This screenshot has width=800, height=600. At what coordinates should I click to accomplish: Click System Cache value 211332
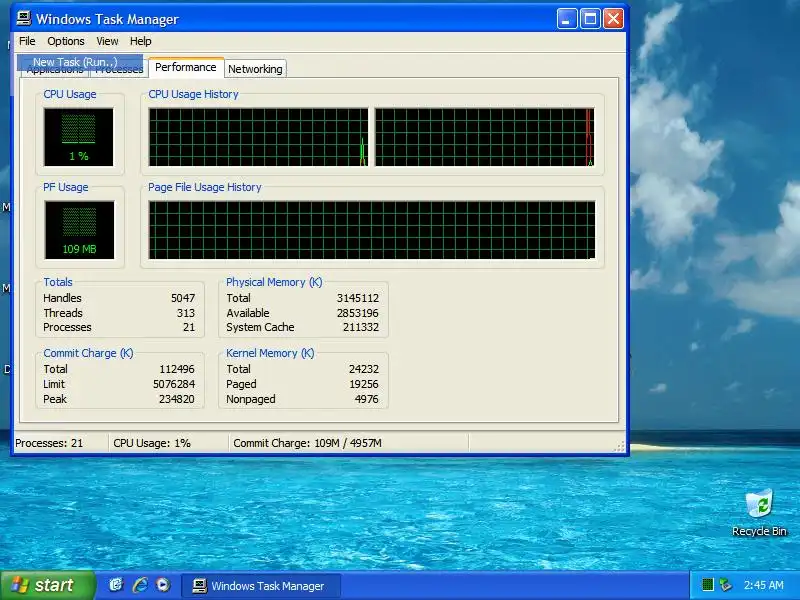tap(361, 327)
